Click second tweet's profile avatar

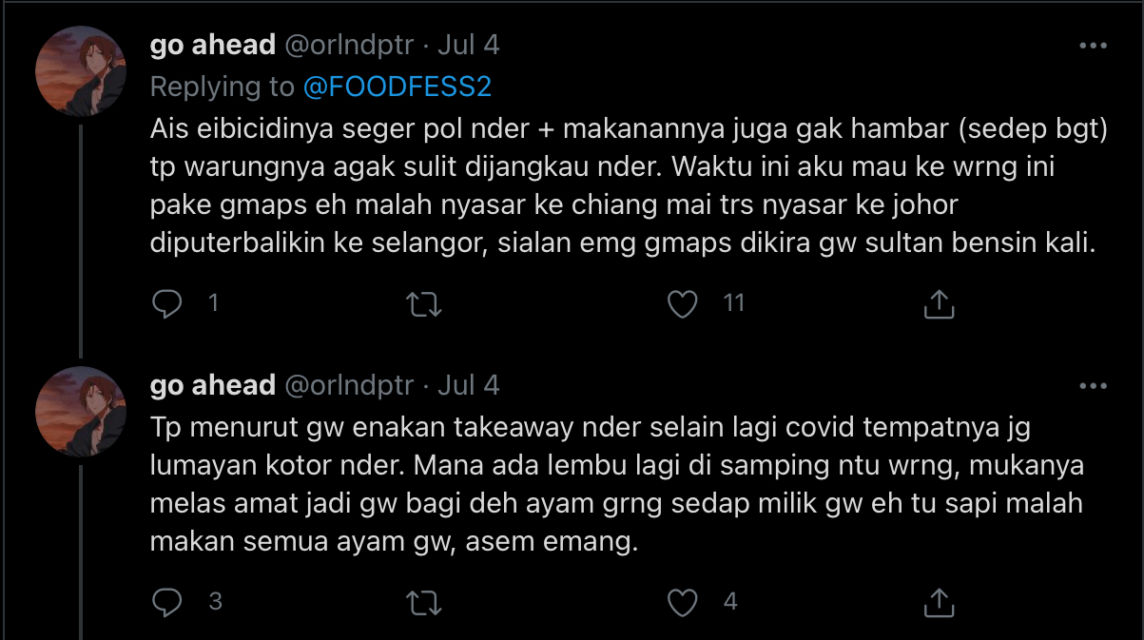pos(80,411)
